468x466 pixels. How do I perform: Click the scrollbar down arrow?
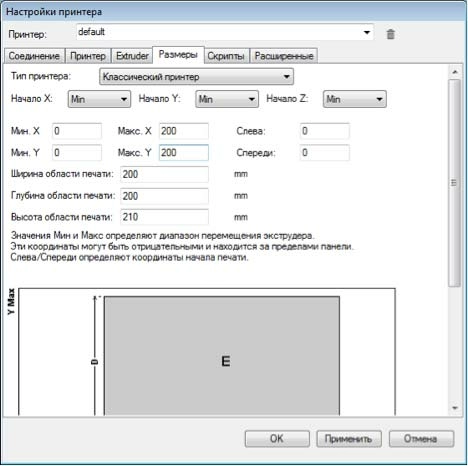pyautogui.click(x=455, y=408)
